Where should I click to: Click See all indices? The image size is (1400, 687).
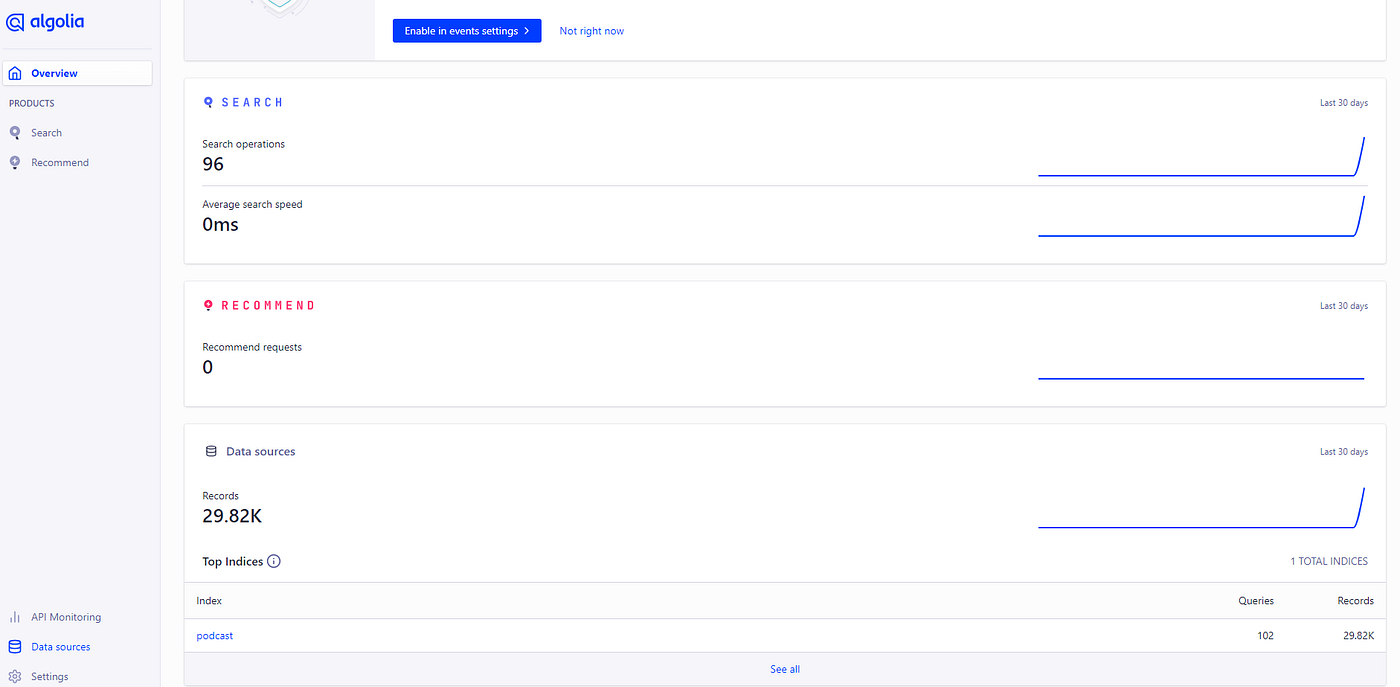(x=785, y=669)
